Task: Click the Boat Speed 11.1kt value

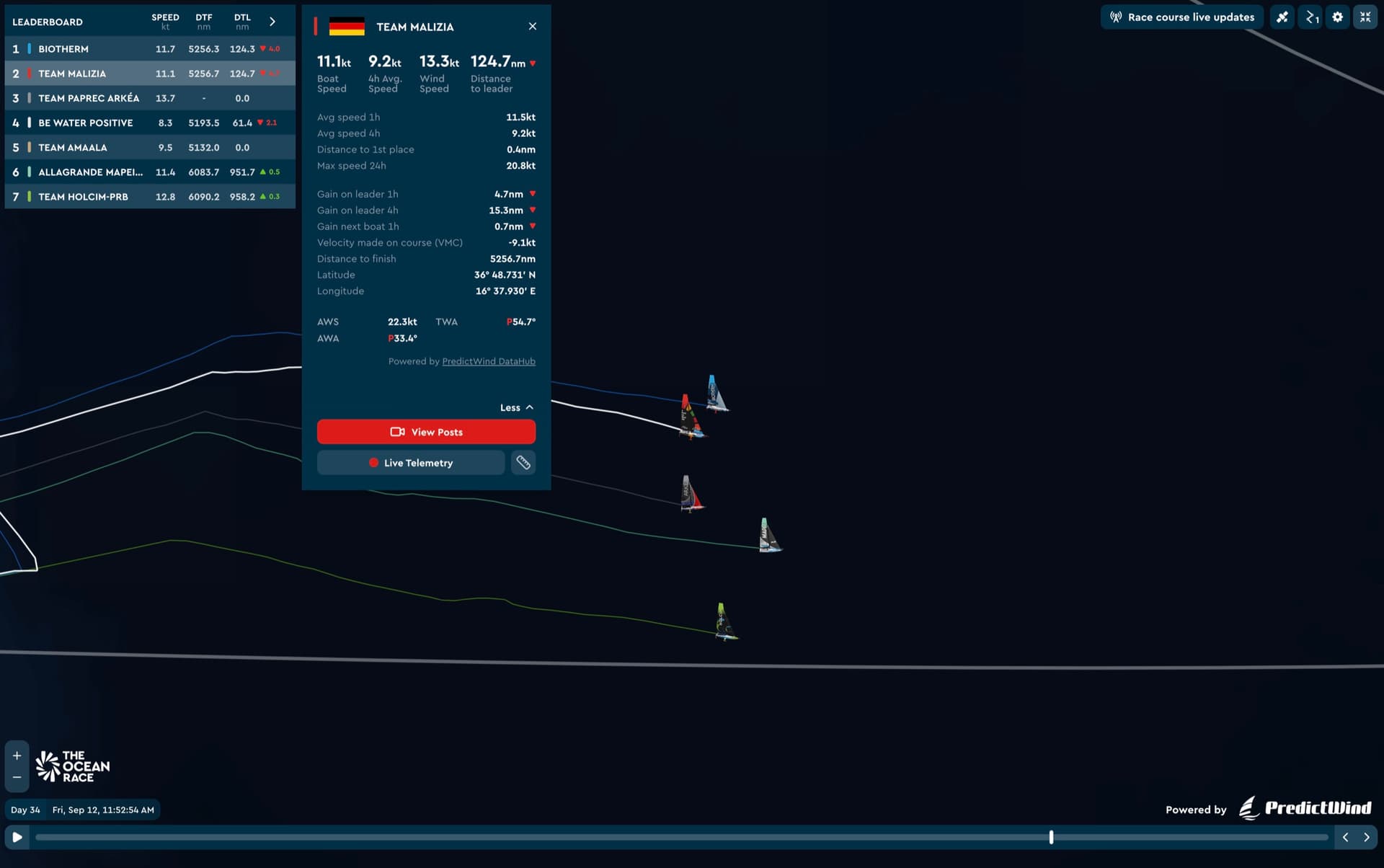Action: 334,62
